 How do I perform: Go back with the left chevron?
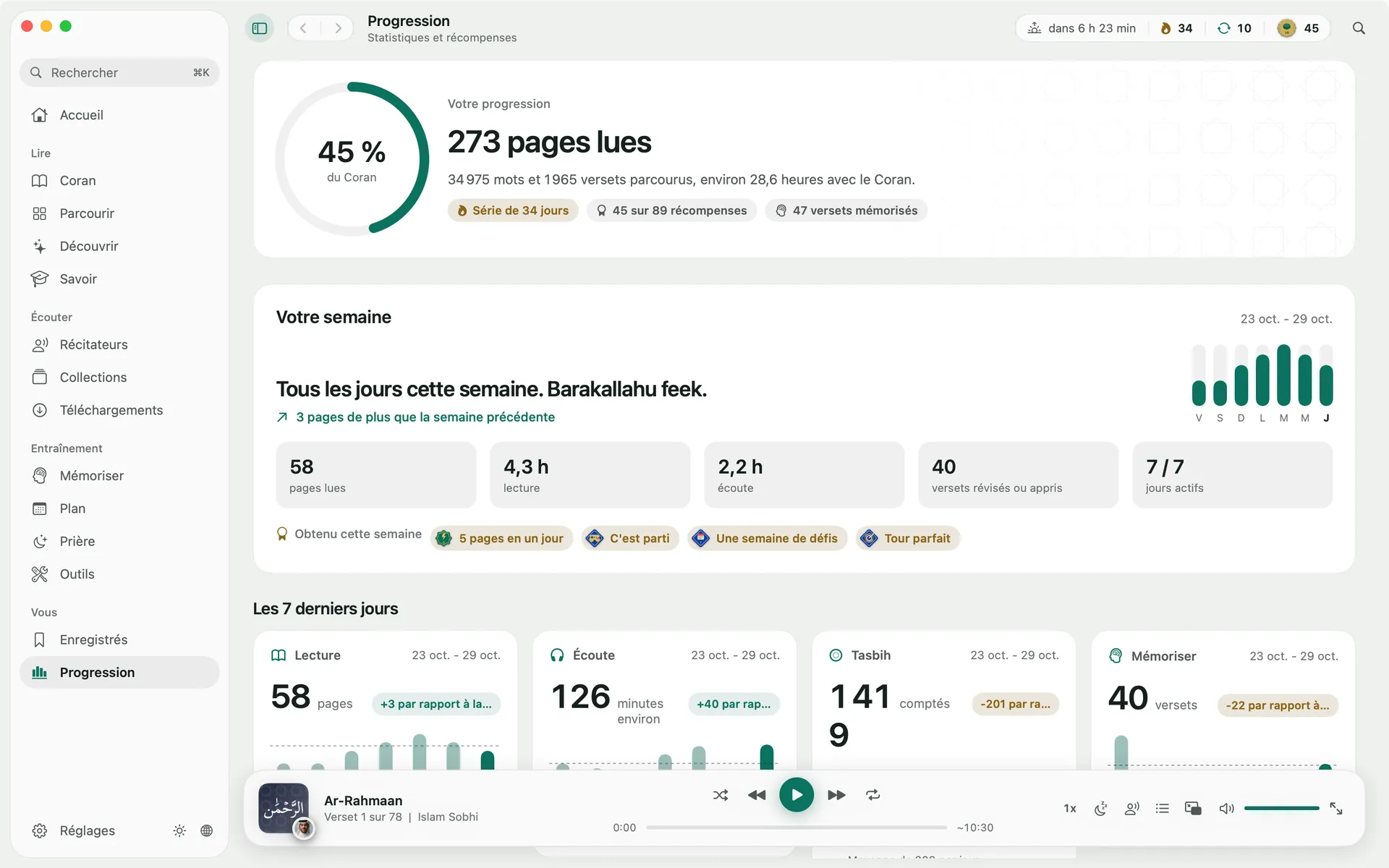(x=304, y=28)
